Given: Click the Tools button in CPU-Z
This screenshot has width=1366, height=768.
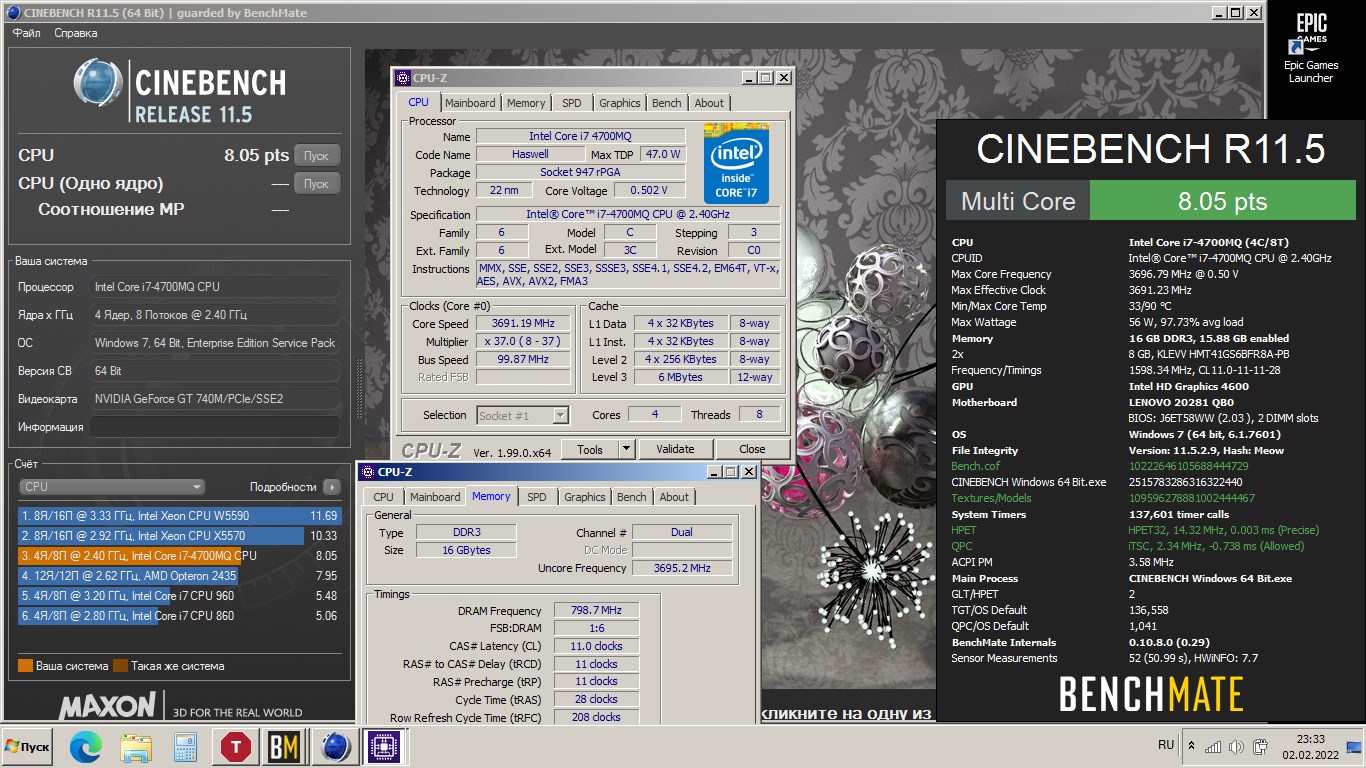Looking at the screenshot, I should [x=590, y=450].
